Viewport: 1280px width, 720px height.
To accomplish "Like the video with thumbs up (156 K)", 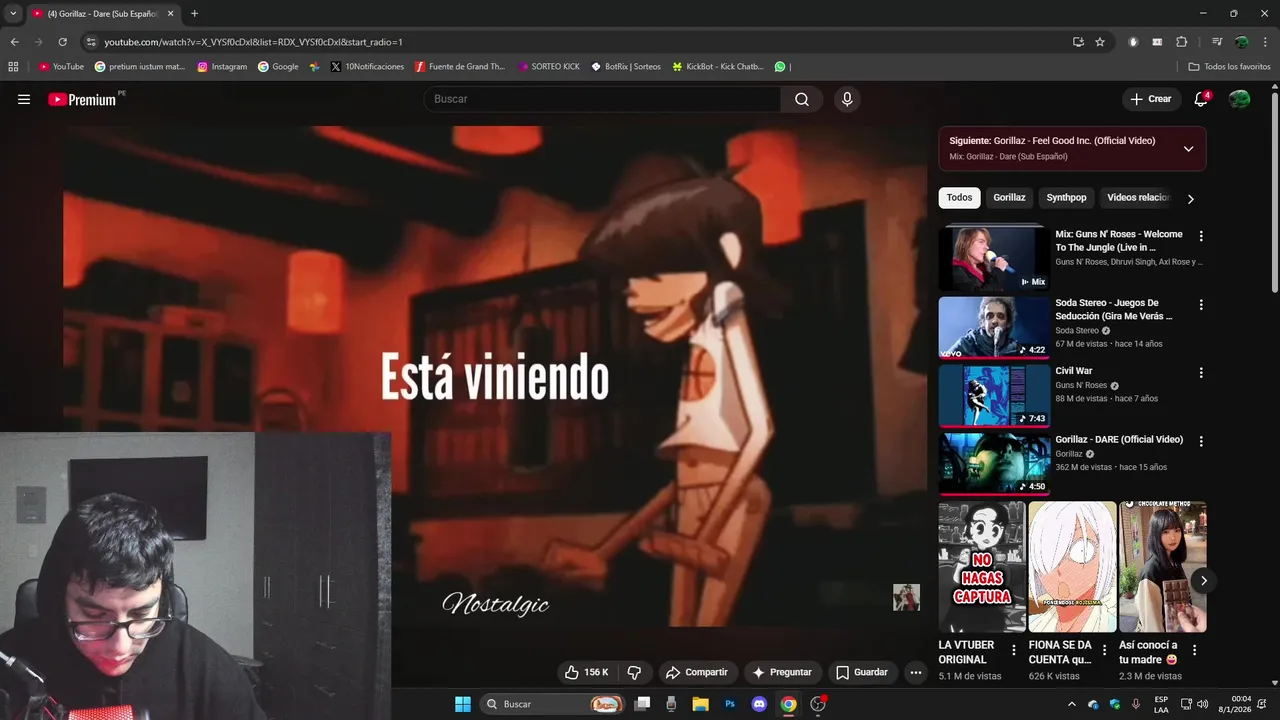I will point(586,672).
